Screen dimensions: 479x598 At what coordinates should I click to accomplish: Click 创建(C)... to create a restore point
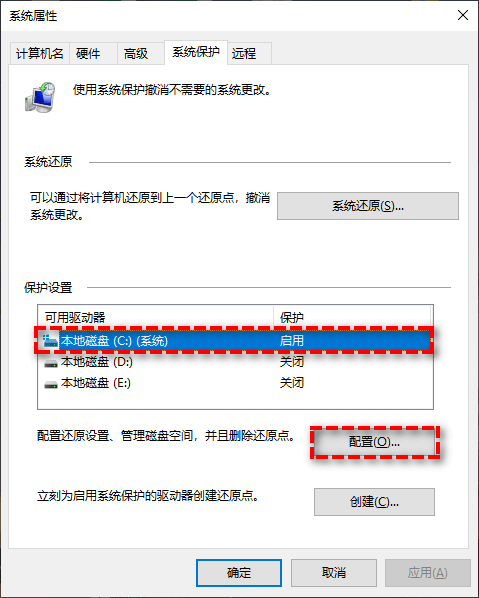point(374,502)
